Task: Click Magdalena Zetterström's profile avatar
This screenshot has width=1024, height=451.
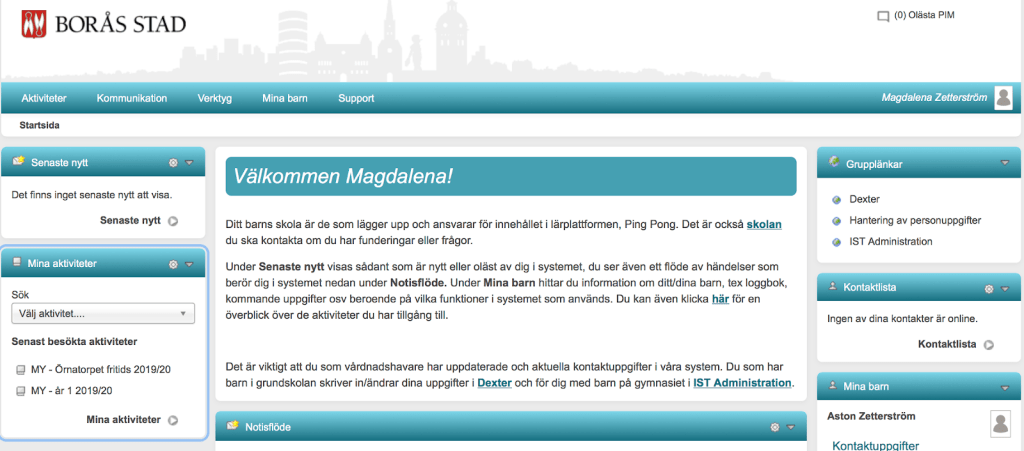Action: click(1003, 97)
